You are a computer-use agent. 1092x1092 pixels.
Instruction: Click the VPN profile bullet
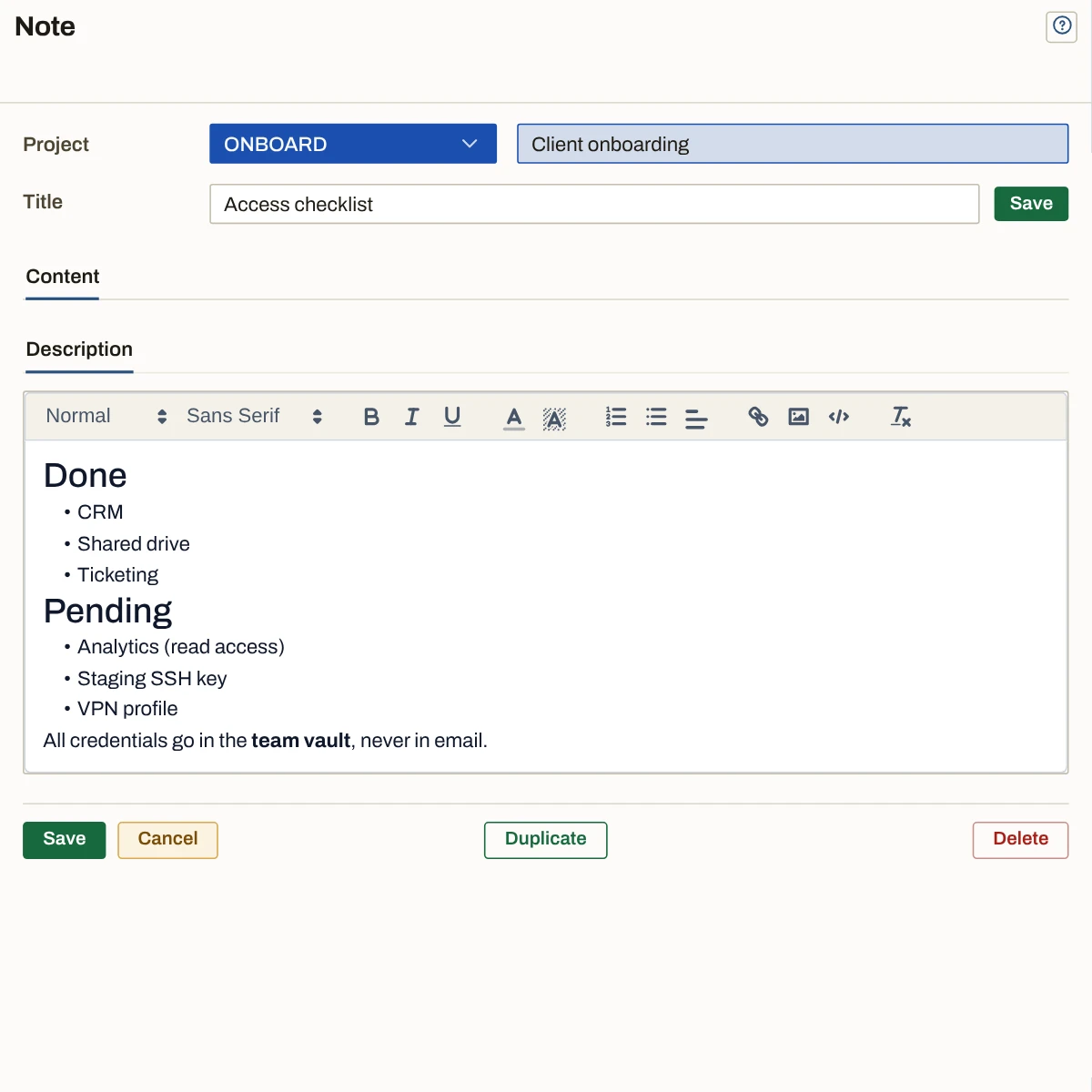pyautogui.click(x=127, y=709)
